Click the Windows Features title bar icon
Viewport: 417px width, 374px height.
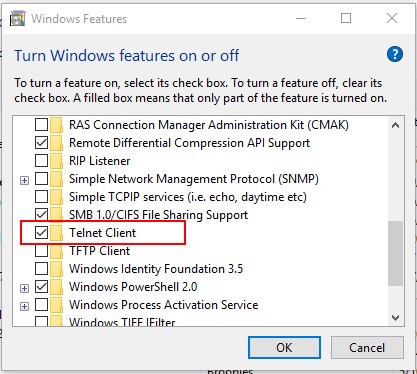click(17, 18)
